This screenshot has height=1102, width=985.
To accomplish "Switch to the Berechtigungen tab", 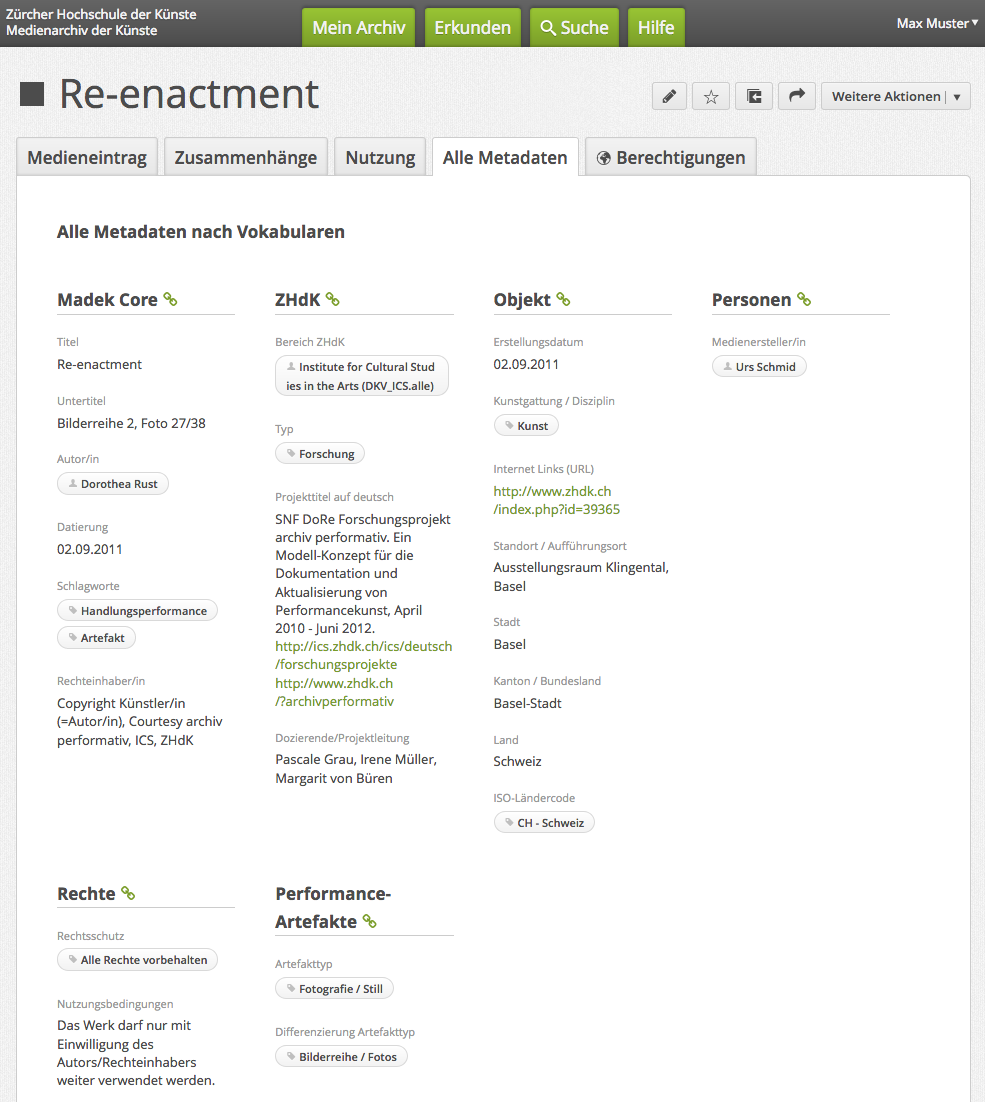I will (670, 158).
